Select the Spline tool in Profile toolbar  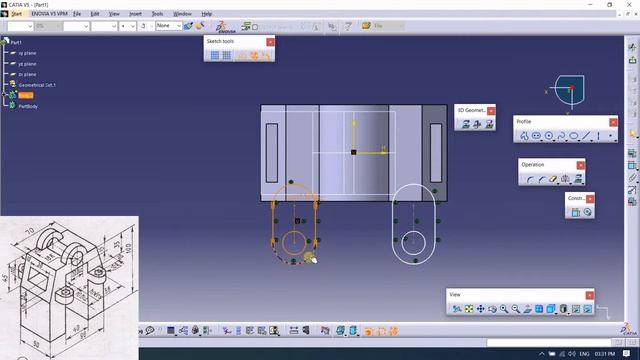coord(561,136)
